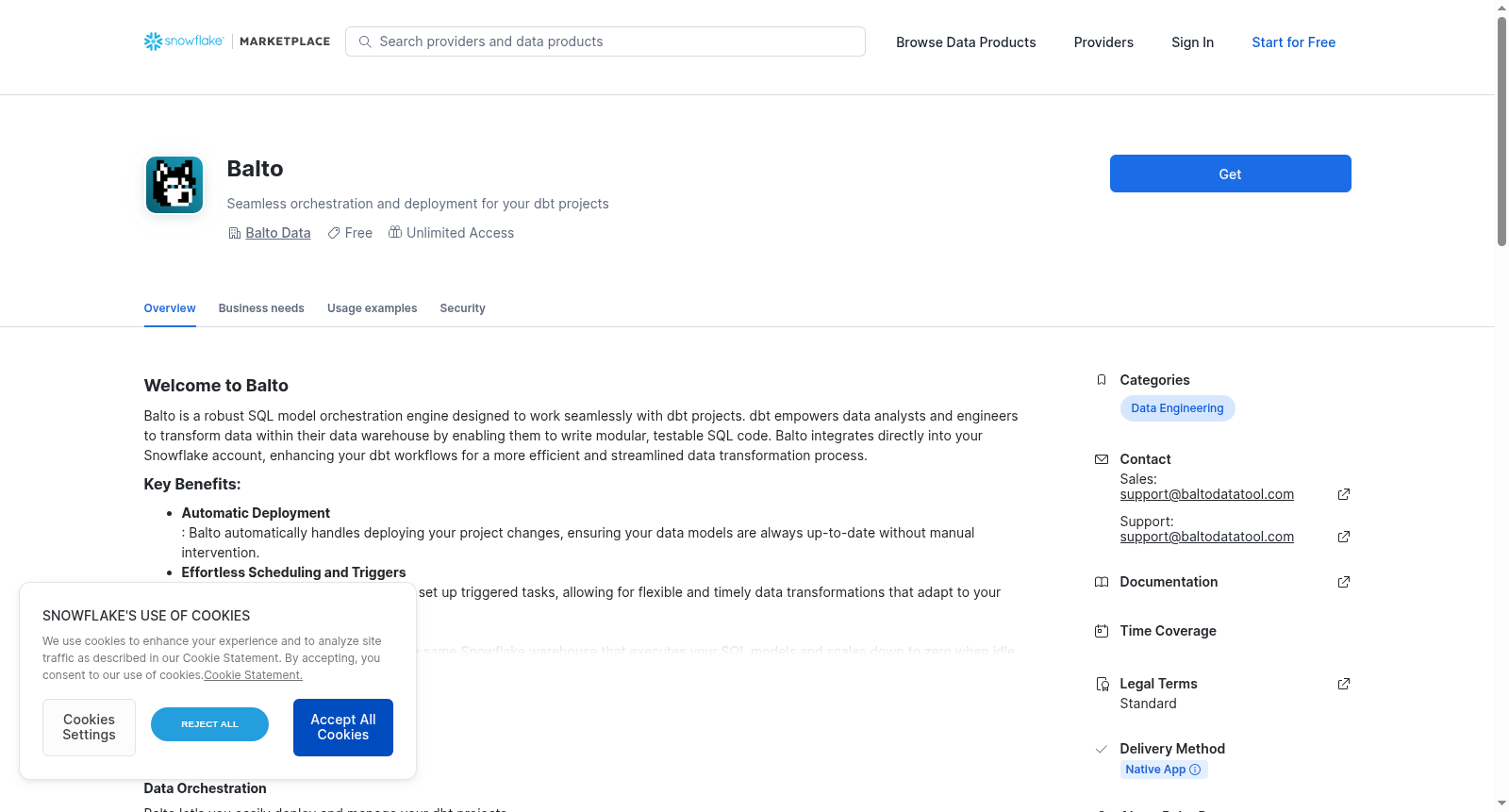The height and width of the screenshot is (812, 1509).
Task: Select the Overview tab
Action: pos(170,308)
